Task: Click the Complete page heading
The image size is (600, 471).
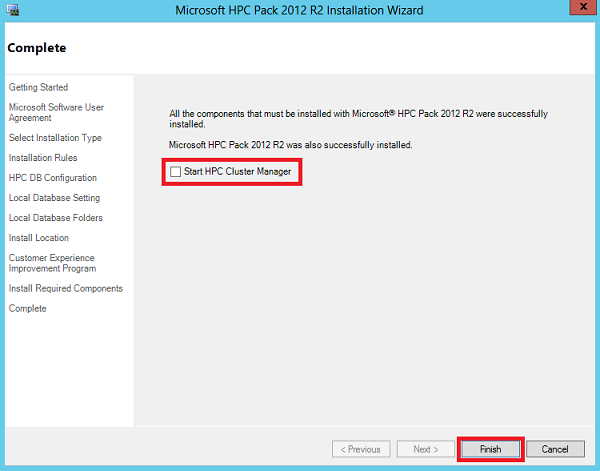Action: click(37, 48)
